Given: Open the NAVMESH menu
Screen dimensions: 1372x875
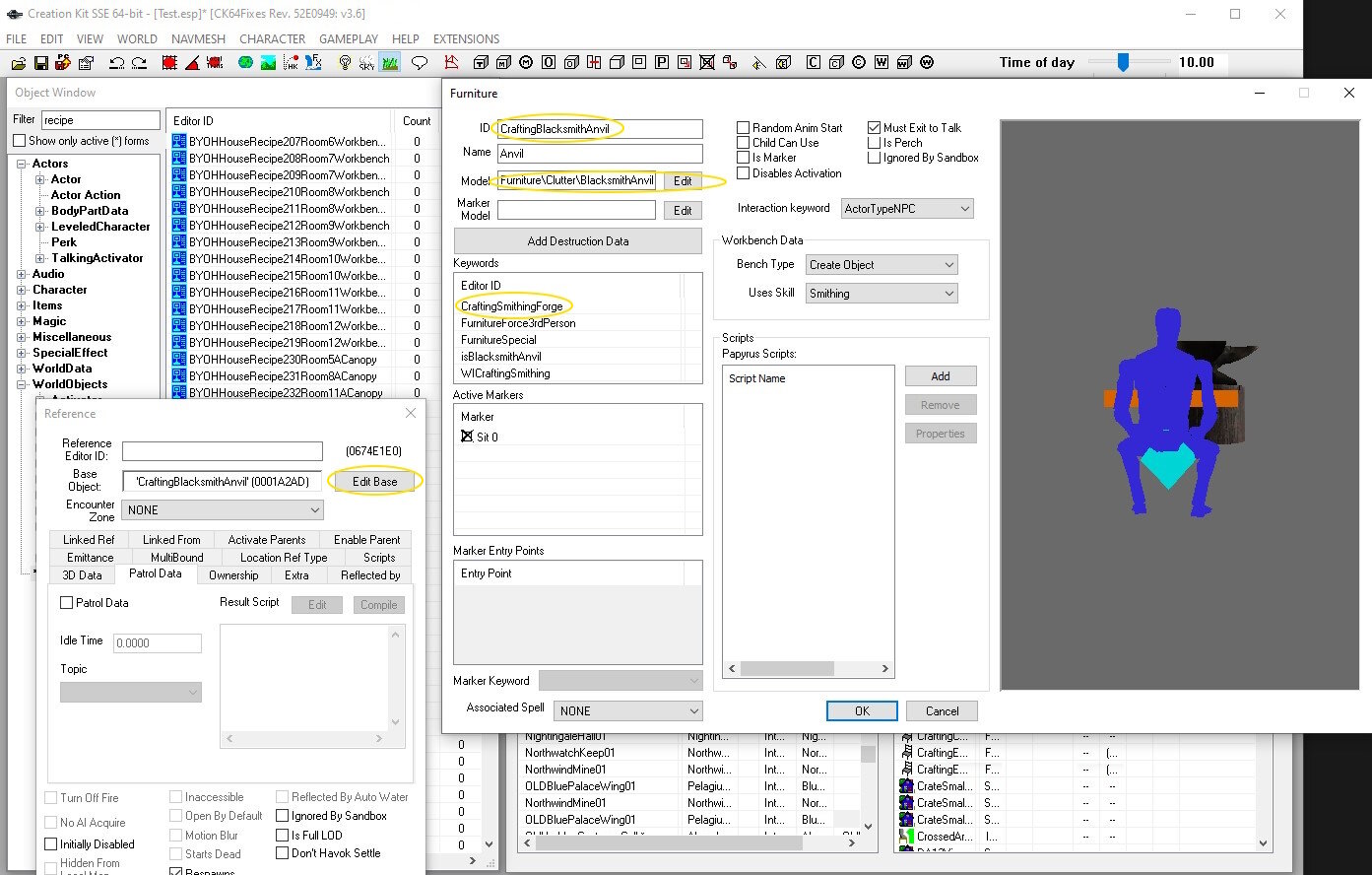Looking at the screenshot, I should pyautogui.click(x=198, y=39).
